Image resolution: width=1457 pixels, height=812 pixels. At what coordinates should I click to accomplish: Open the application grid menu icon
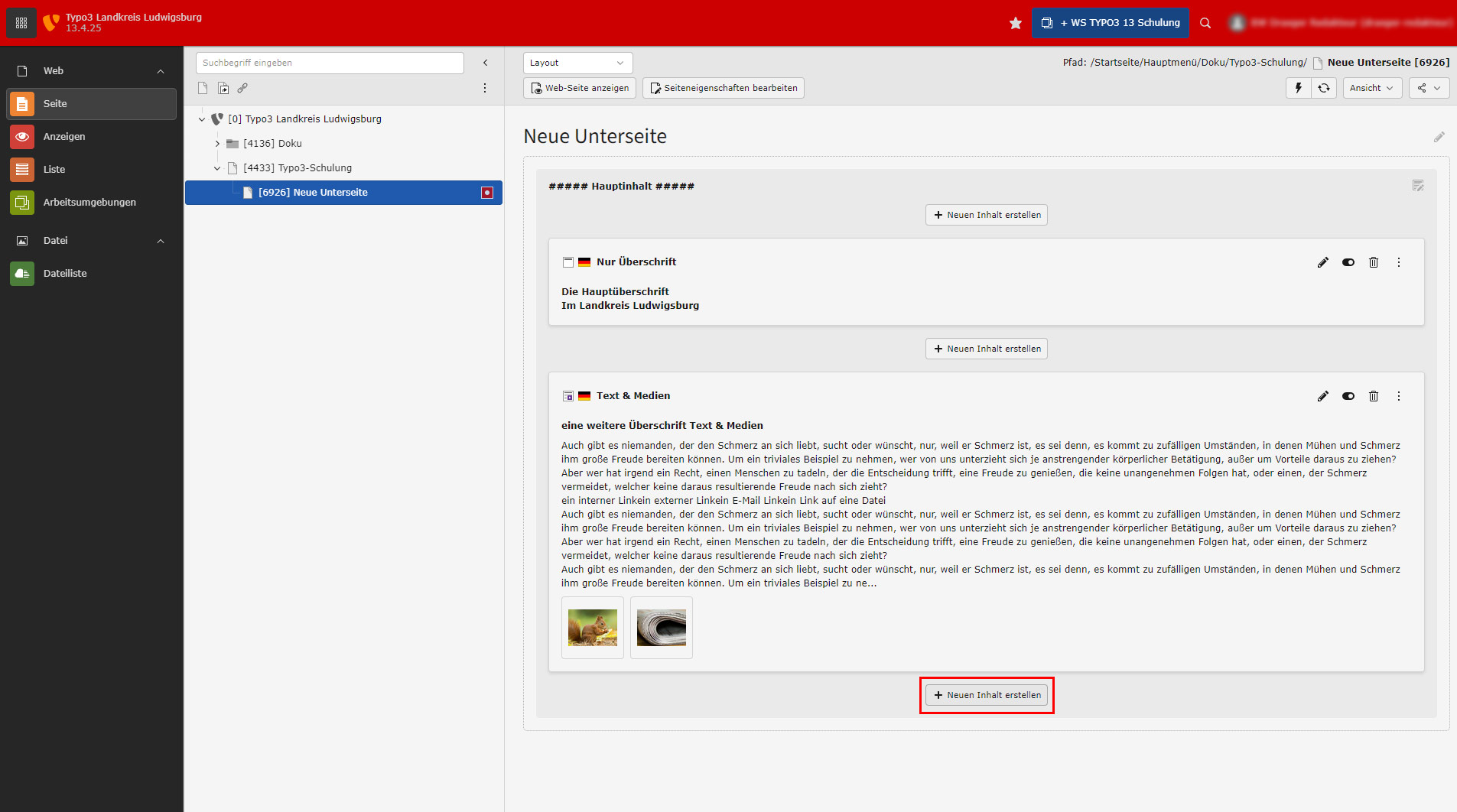point(21,23)
